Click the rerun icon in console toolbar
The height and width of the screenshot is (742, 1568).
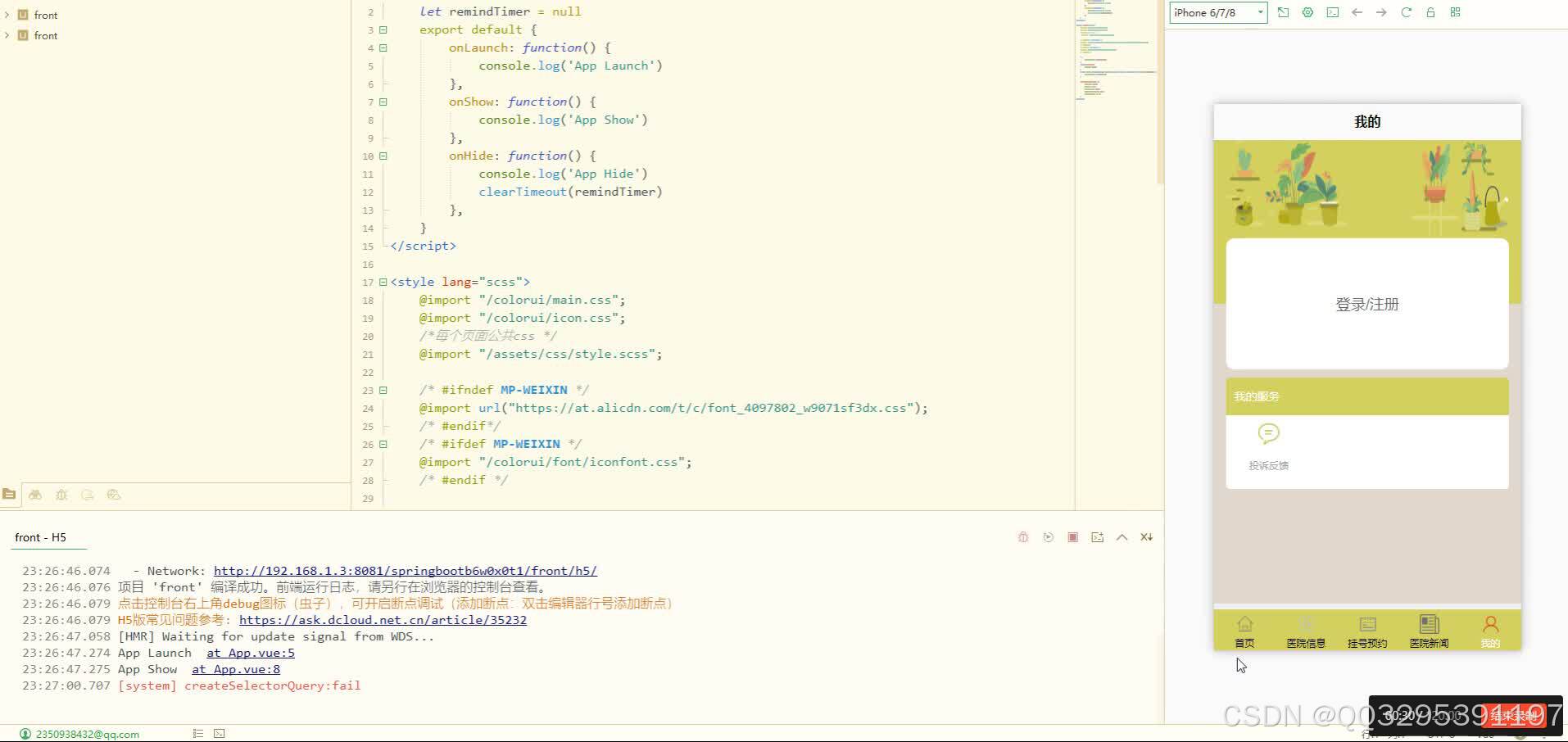coord(1048,537)
